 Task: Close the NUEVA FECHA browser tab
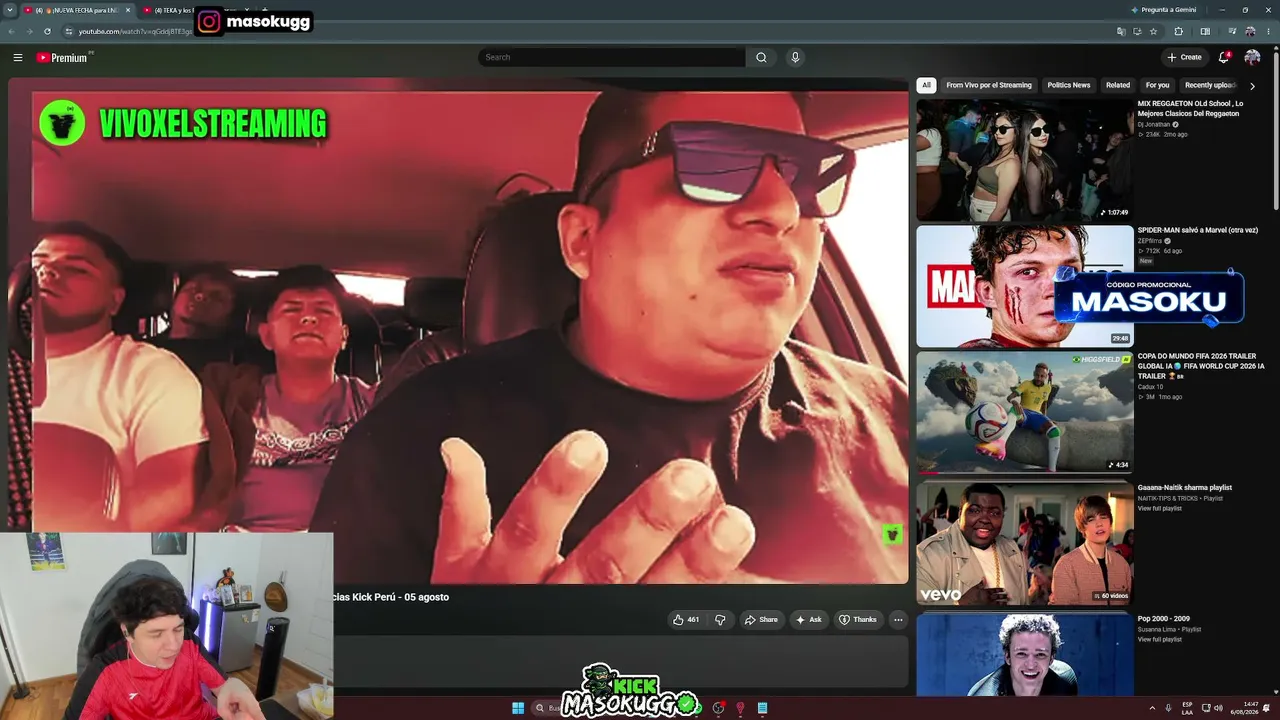click(x=128, y=10)
